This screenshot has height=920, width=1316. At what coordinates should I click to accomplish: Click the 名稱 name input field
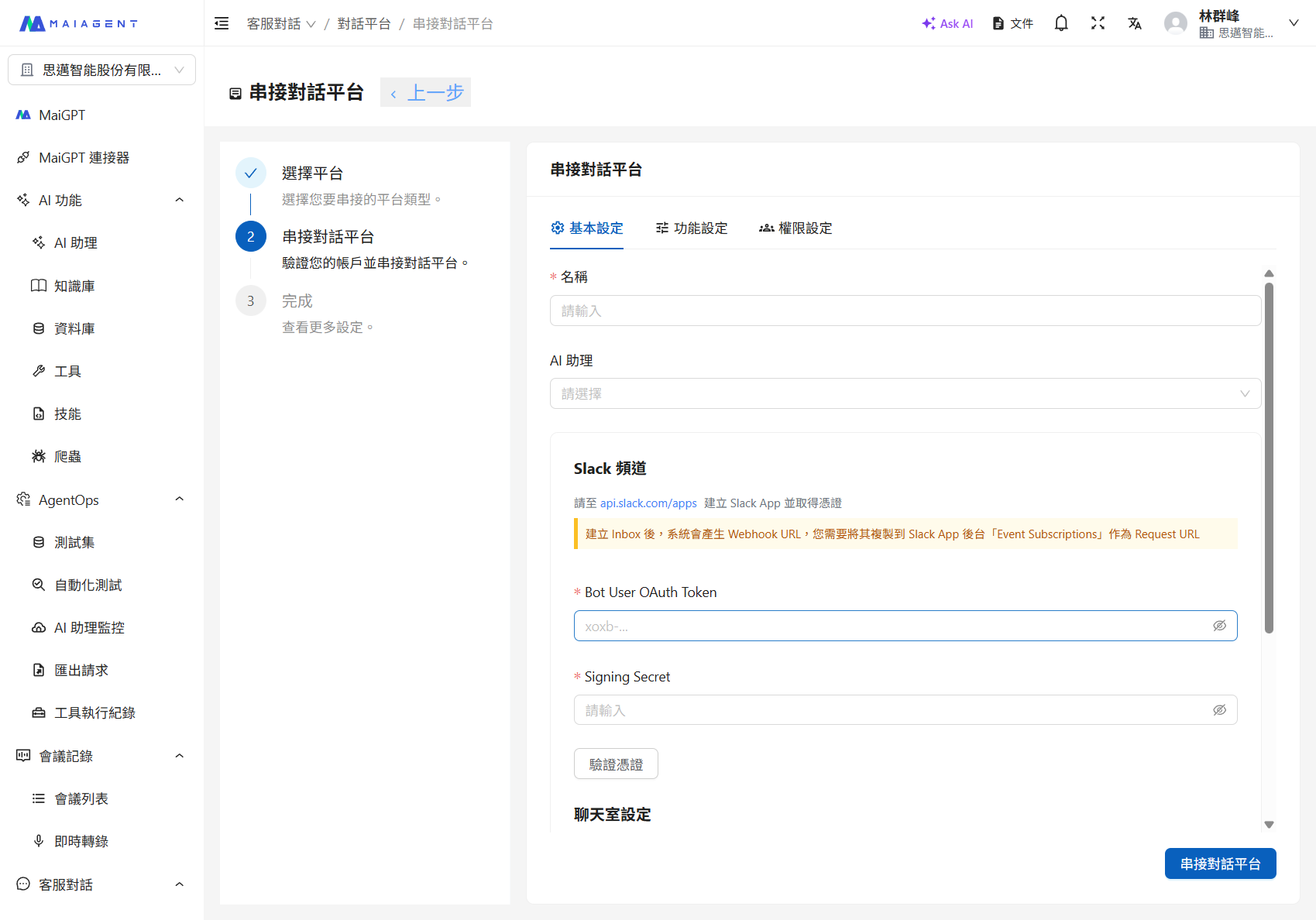[x=905, y=311]
